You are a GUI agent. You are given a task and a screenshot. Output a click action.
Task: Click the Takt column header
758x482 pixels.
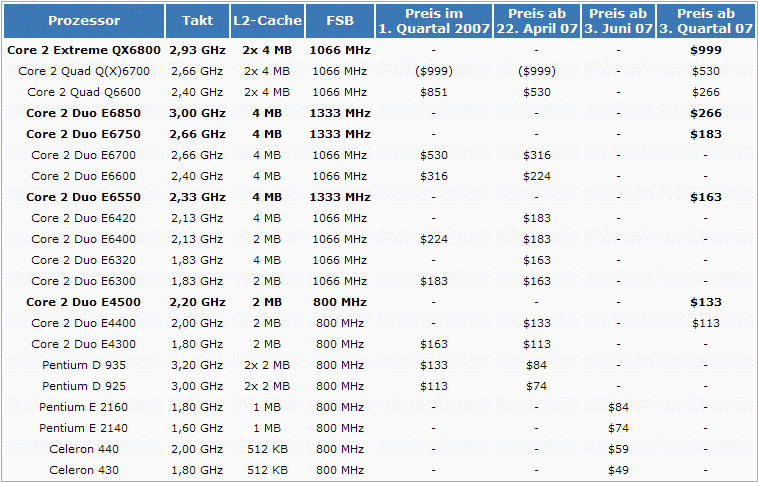pyautogui.click(x=197, y=21)
